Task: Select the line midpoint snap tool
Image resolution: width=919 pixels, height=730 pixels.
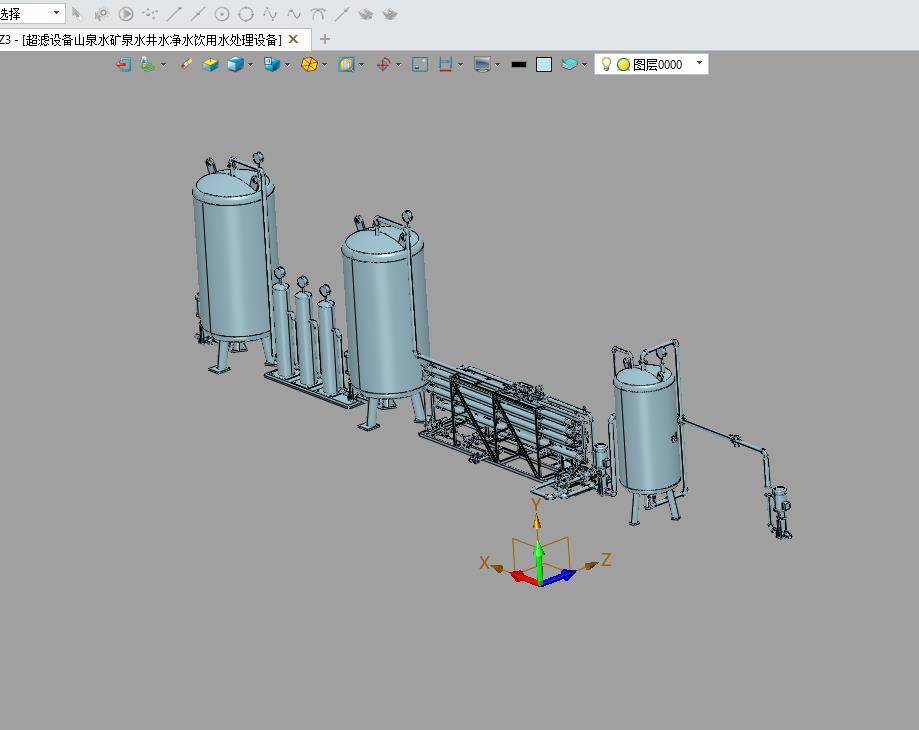Action: point(198,13)
